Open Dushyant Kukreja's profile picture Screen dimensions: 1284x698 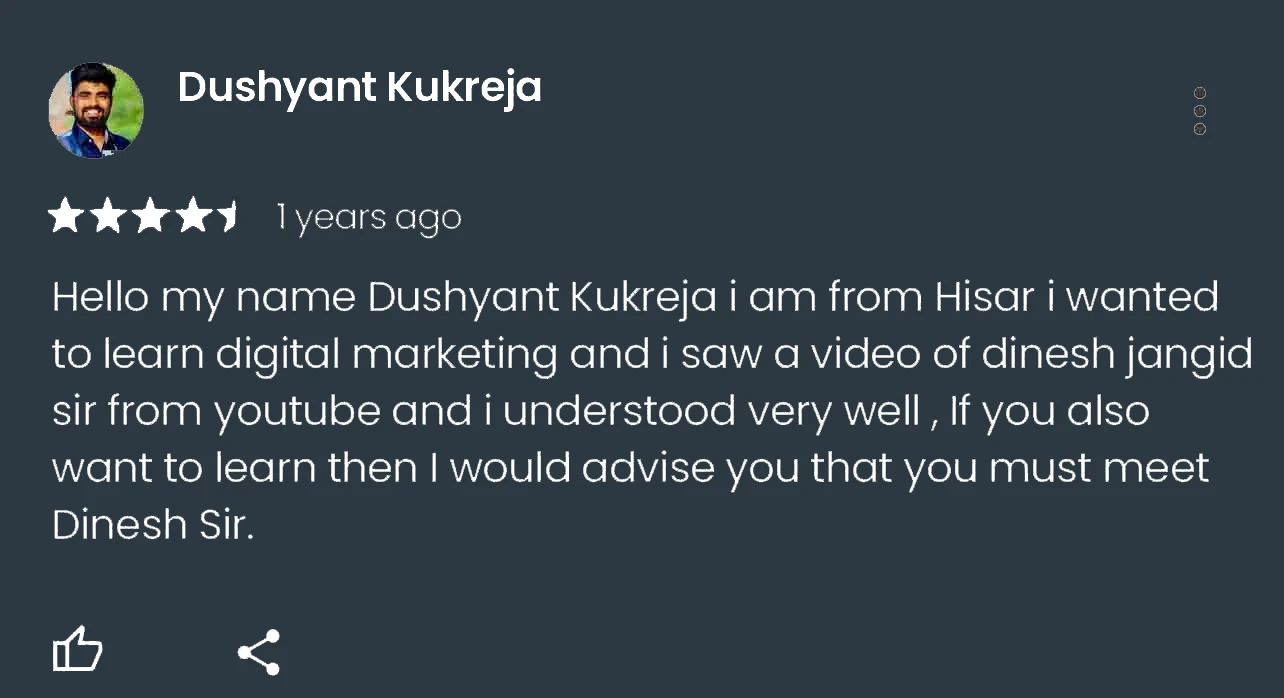[x=96, y=111]
